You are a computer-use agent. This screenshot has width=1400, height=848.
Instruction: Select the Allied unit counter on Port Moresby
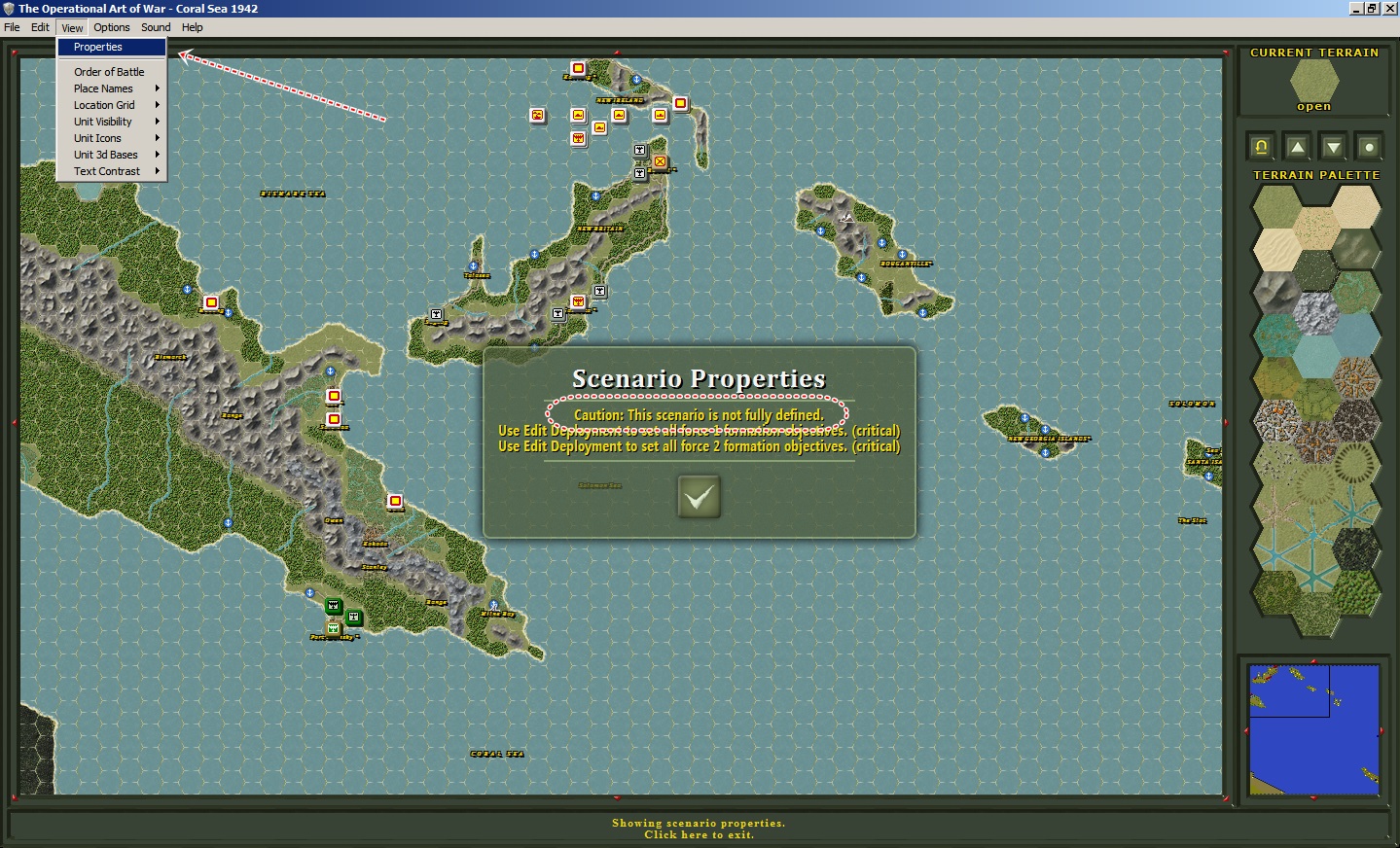[334, 627]
